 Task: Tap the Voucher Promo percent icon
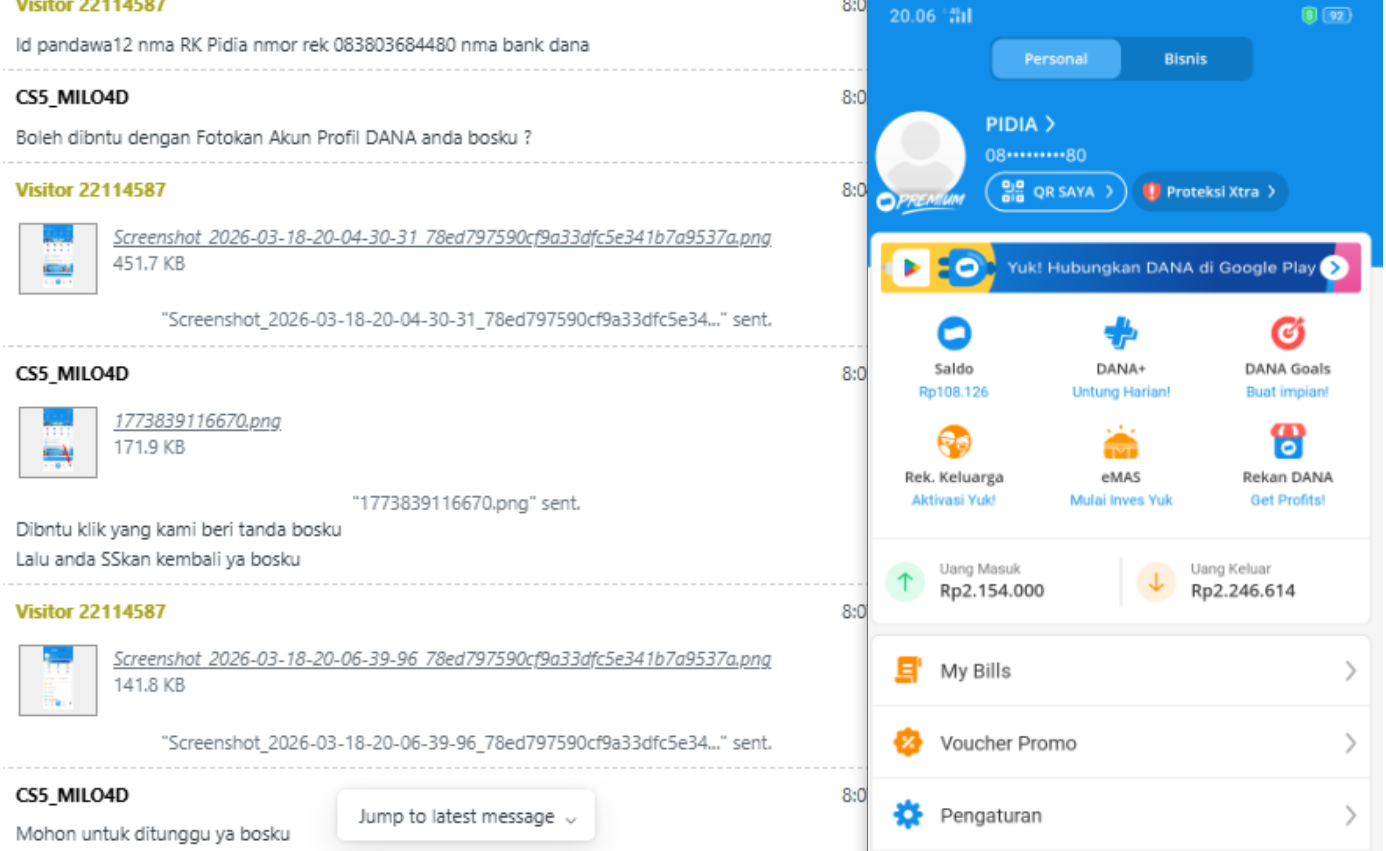click(907, 742)
